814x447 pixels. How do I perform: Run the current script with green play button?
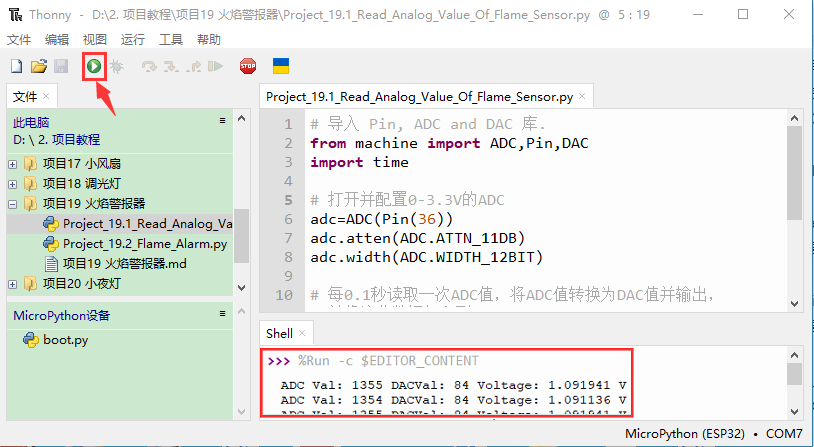94,67
